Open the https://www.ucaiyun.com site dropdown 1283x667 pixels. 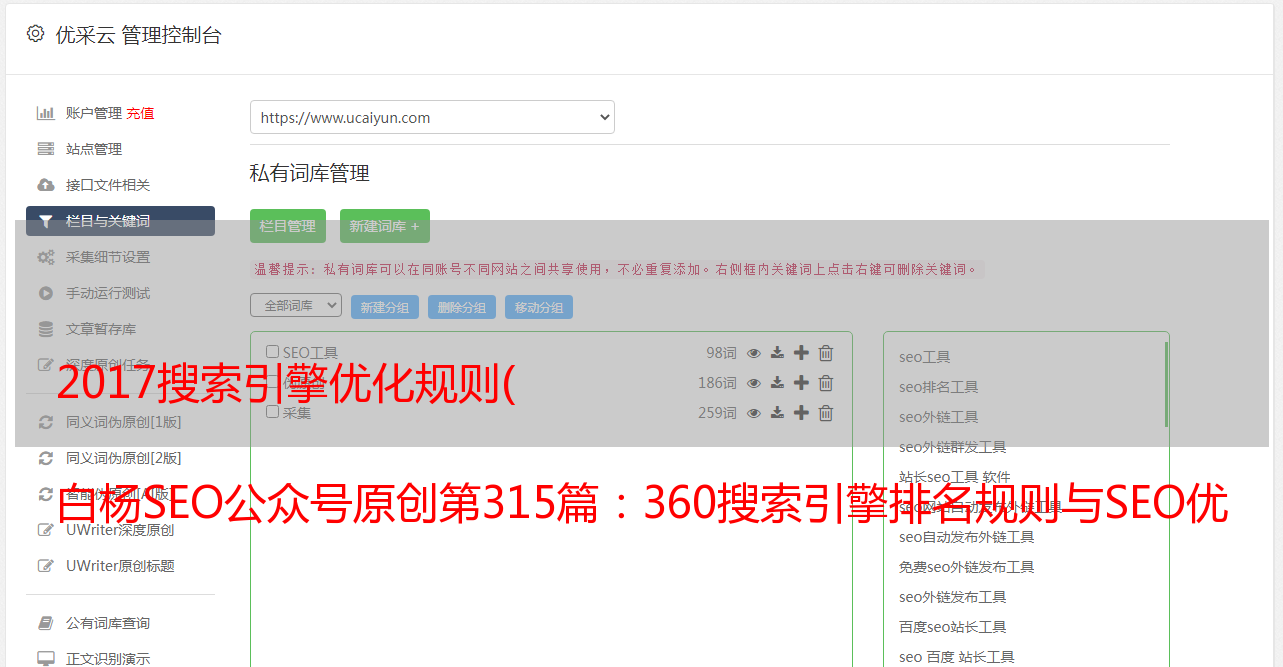point(432,117)
